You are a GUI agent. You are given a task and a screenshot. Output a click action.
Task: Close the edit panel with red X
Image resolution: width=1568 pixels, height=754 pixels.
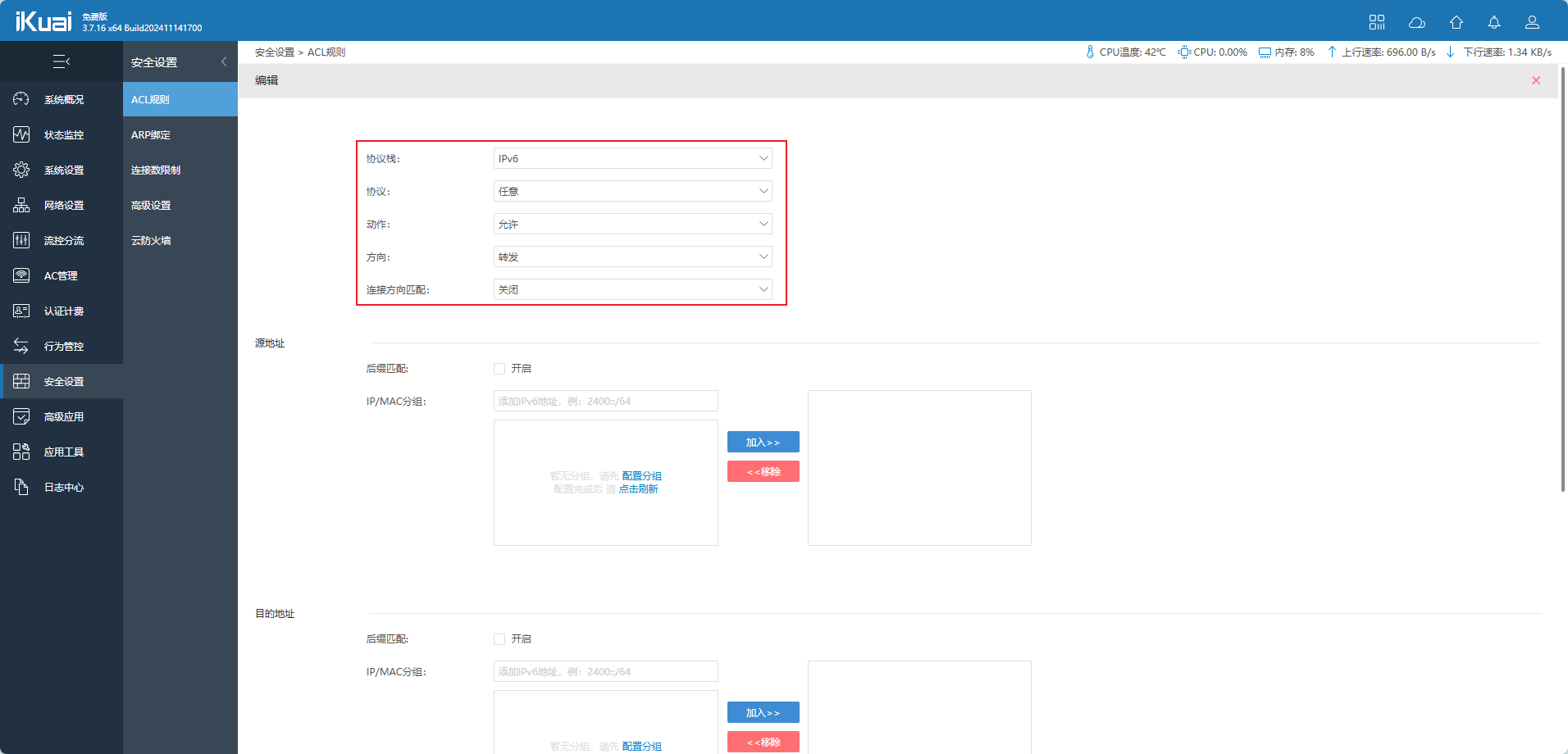coord(1536,80)
